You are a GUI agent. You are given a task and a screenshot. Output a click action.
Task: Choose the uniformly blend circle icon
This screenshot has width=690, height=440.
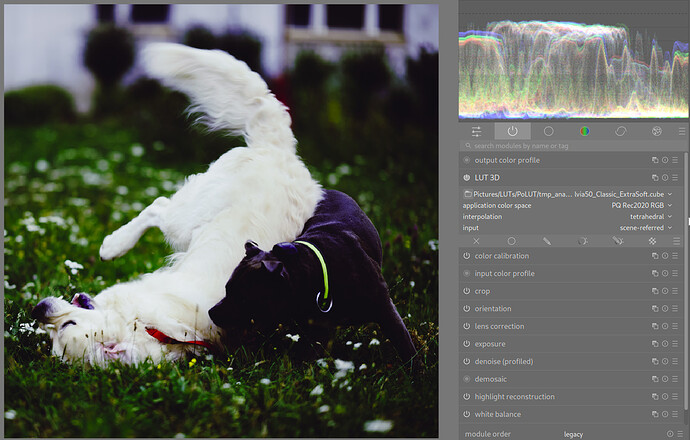[x=511, y=241]
